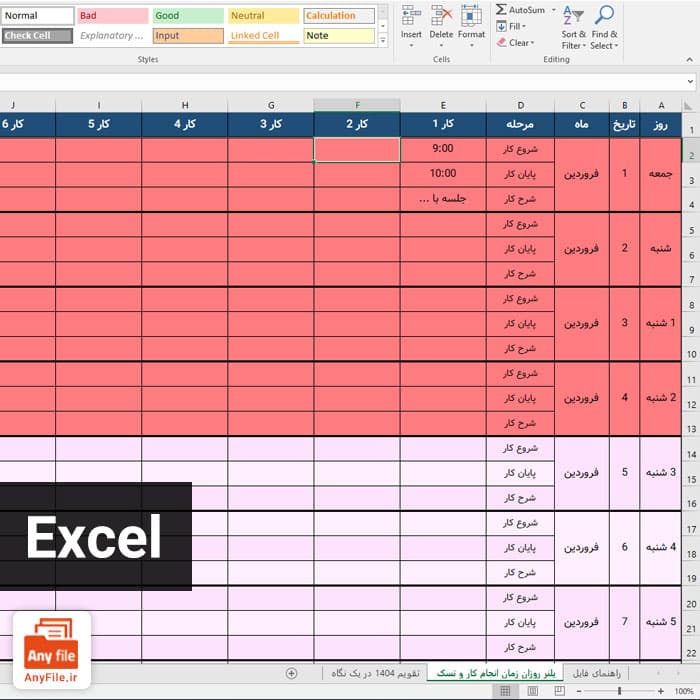Add a new sheet with plus icon
700x700 pixels.
[292, 673]
